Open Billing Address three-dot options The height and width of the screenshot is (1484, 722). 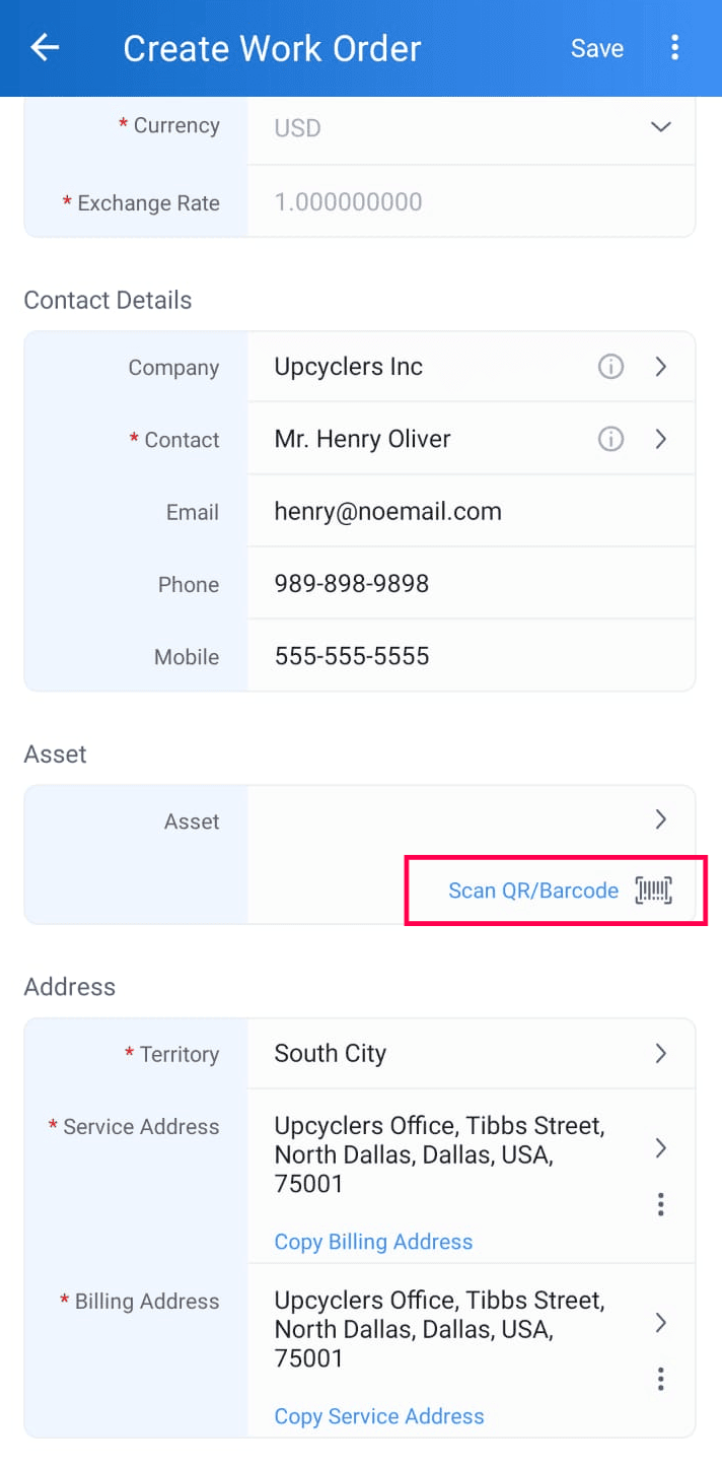pyautogui.click(x=660, y=1380)
